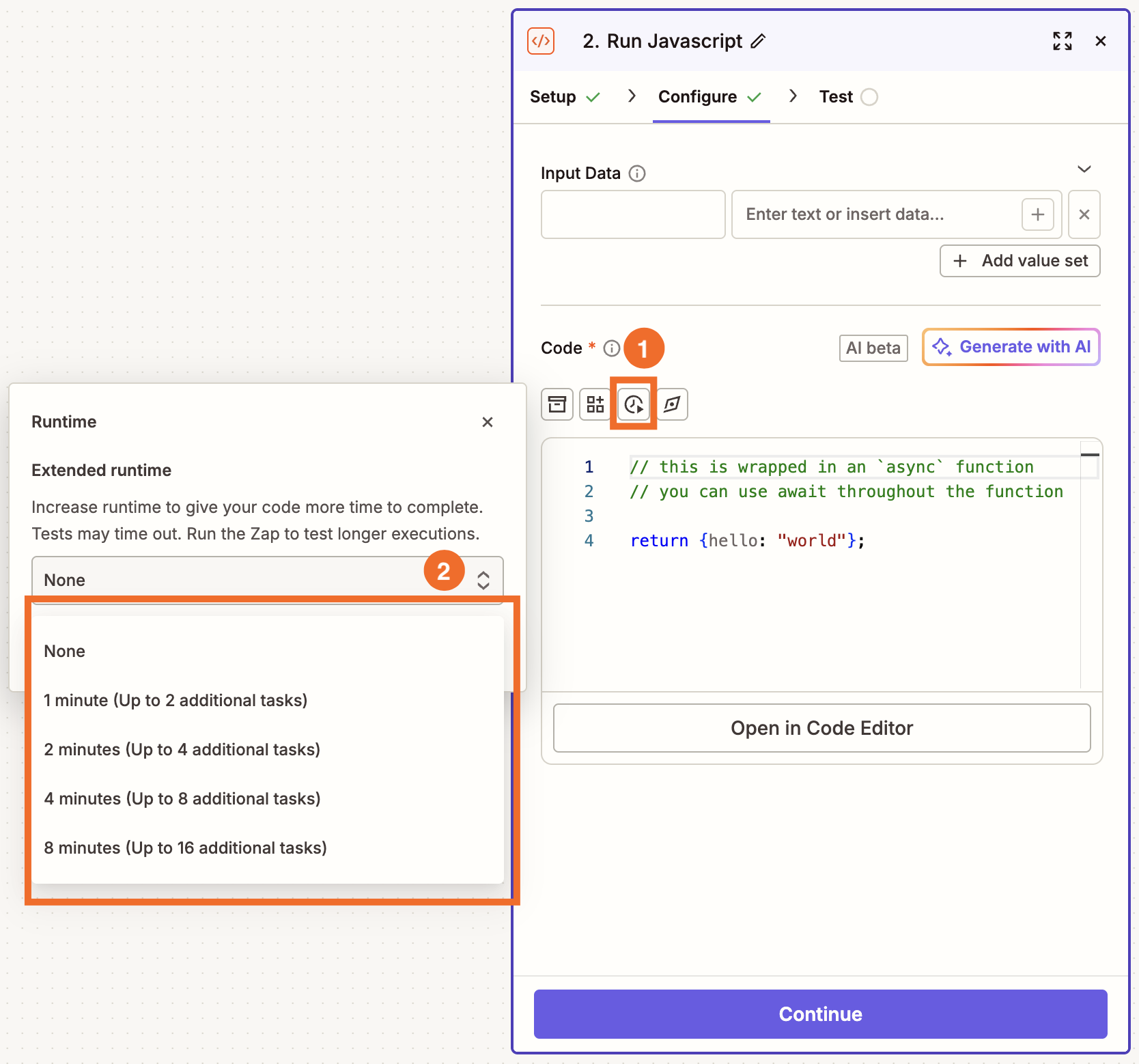1139x1064 pixels.
Task: Select 'None' in the runtime list
Action: click(268, 651)
